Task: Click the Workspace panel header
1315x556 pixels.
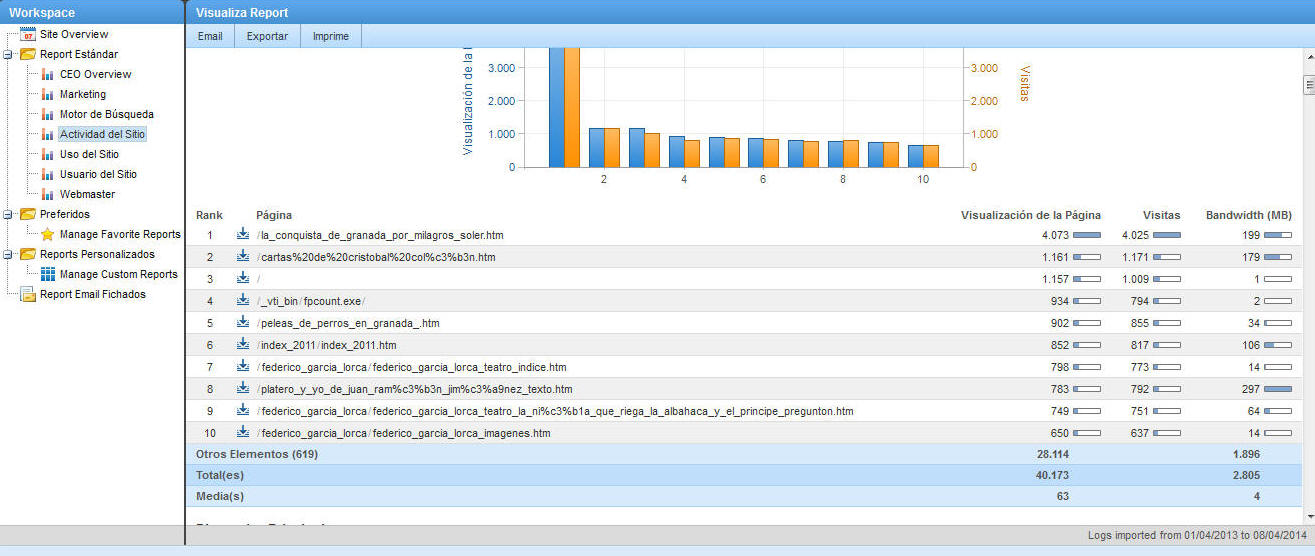Action: click(x=92, y=12)
